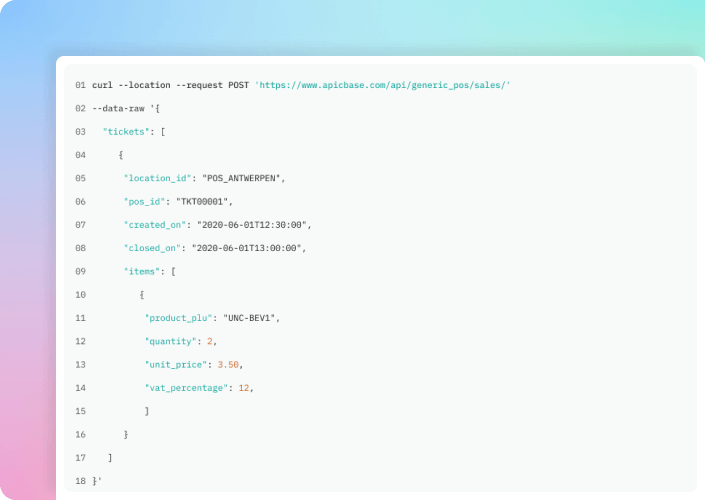
Task: Click line number 10
Action: point(80,295)
